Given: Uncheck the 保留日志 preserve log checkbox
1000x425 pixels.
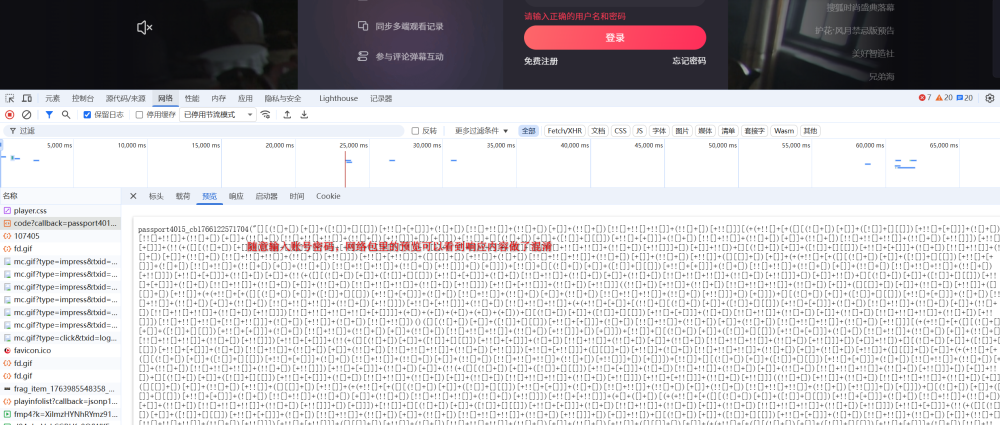Looking at the screenshot, I should (87, 115).
